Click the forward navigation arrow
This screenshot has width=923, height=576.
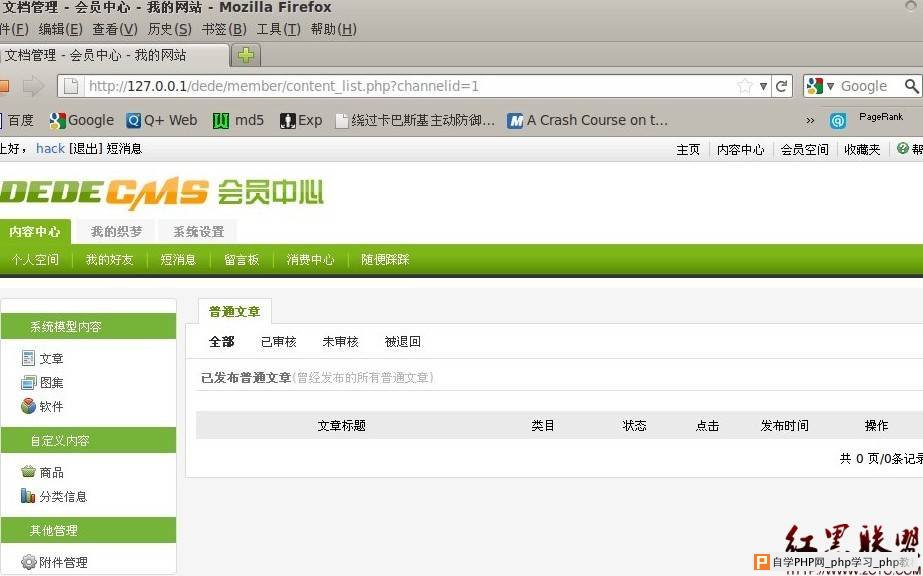point(33,86)
